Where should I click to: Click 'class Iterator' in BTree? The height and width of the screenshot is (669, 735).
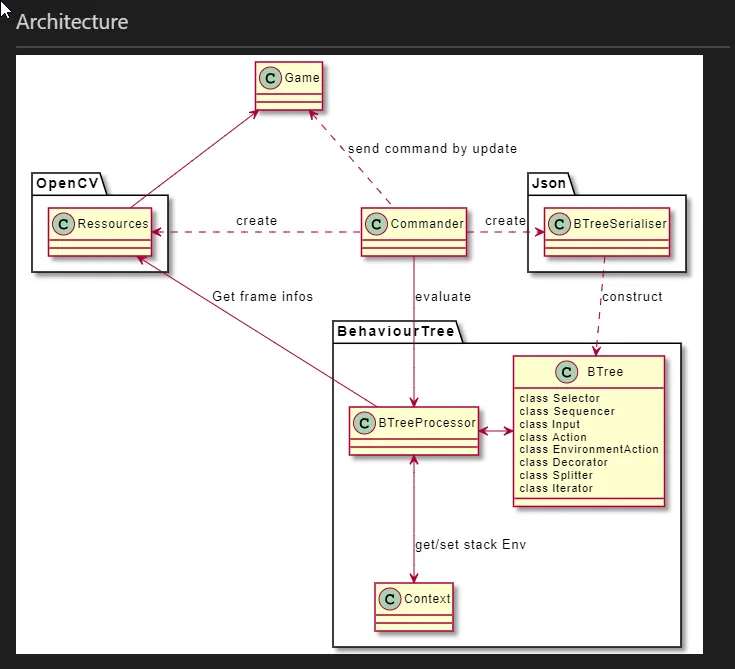[x=556, y=489]
